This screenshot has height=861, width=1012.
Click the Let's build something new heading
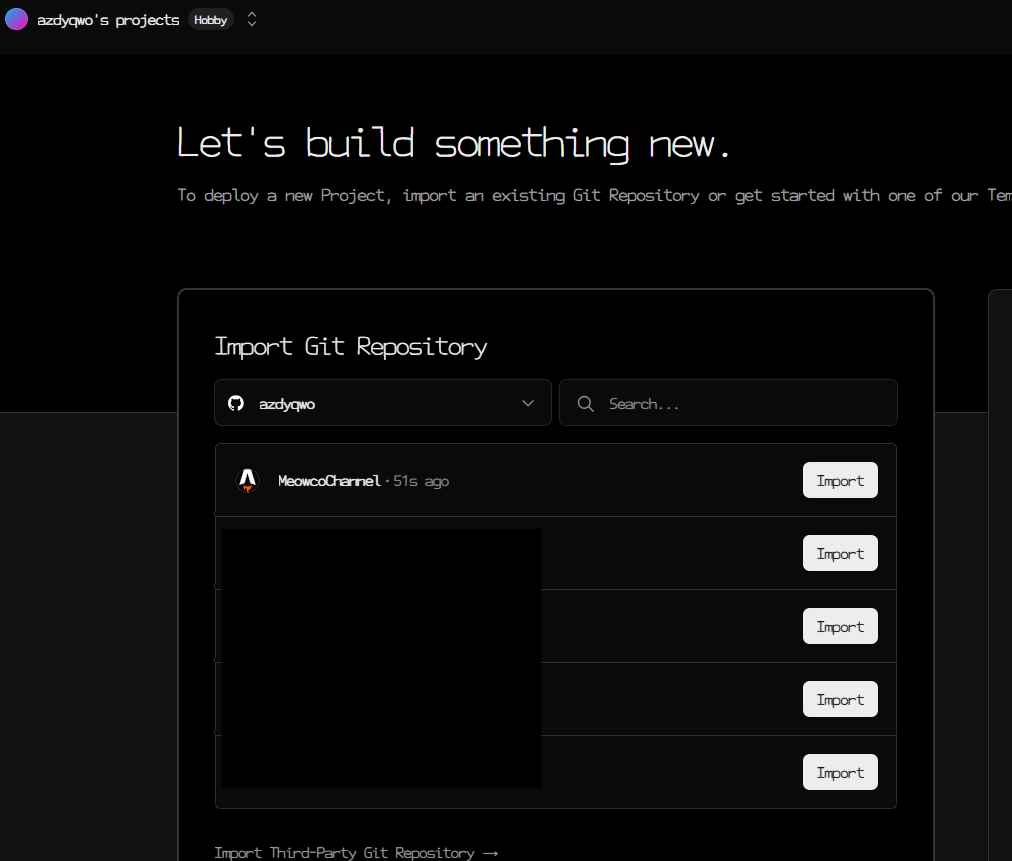(x=453, y=143)
